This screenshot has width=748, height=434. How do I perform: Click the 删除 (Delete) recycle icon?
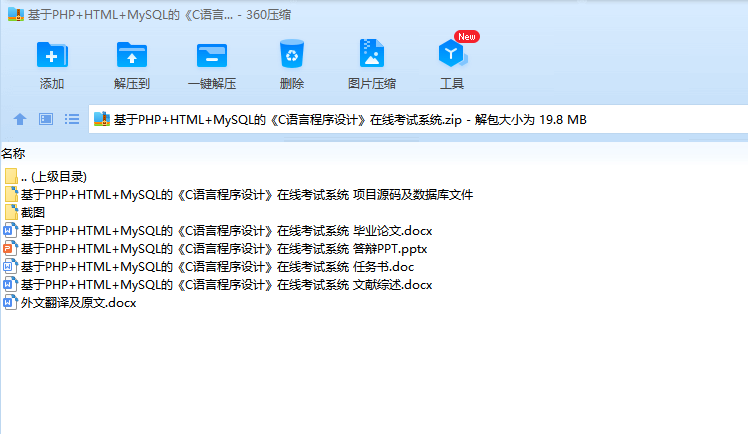point(291,54)
